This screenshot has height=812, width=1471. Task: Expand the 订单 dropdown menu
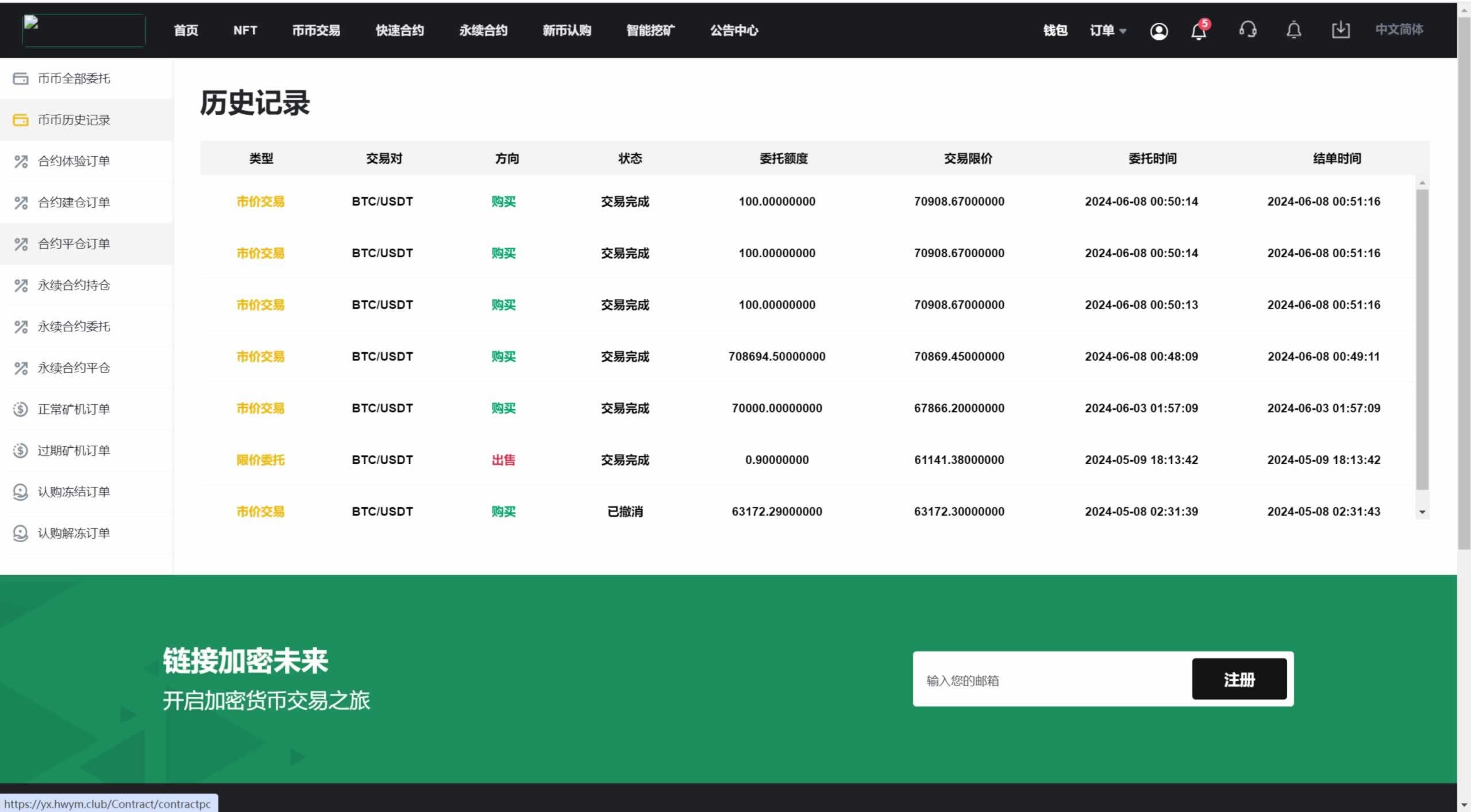pyautogui.click(x=1107, y=30)
